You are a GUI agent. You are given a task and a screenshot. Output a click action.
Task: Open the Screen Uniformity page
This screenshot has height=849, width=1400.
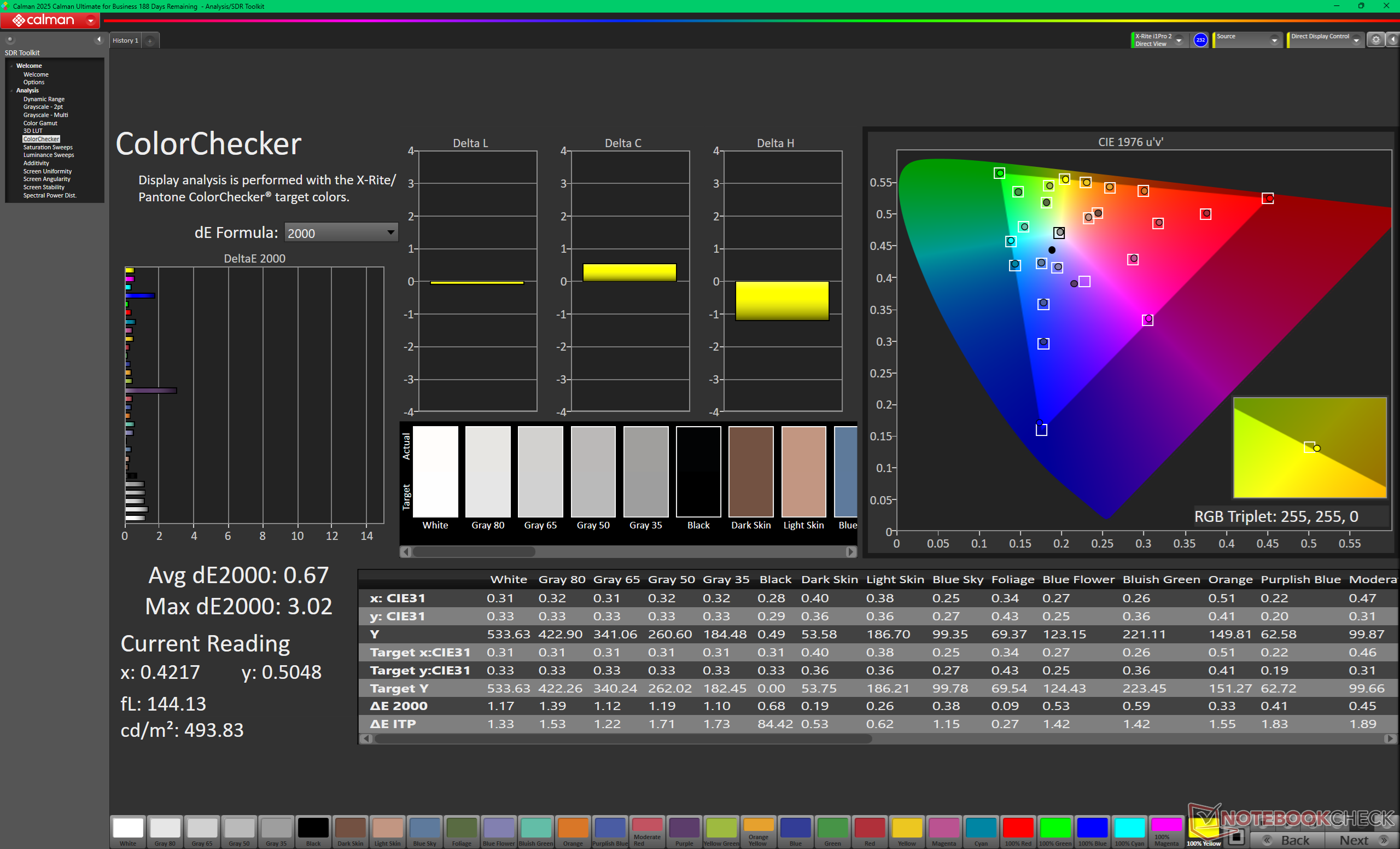tap(47, 172)
